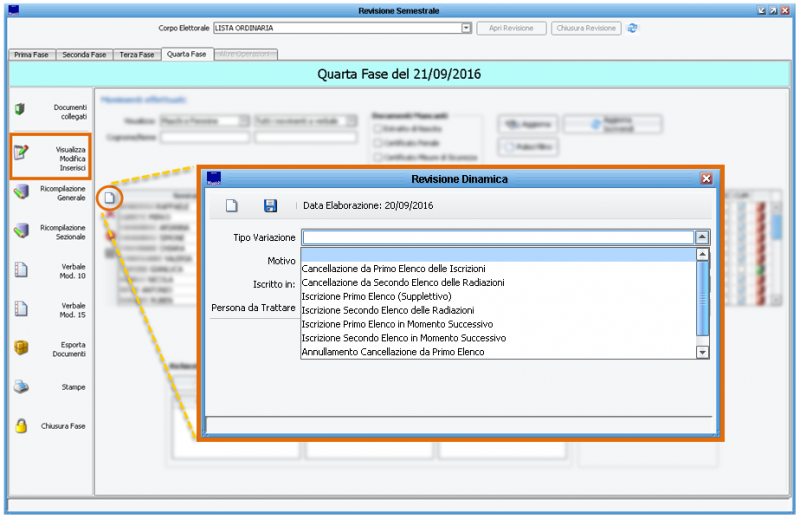The width and height of the screenshot is (800, 519).
Task: Select Cancellazione da Secondo Elenco delle Radiazioni
Action: (403, 282)
